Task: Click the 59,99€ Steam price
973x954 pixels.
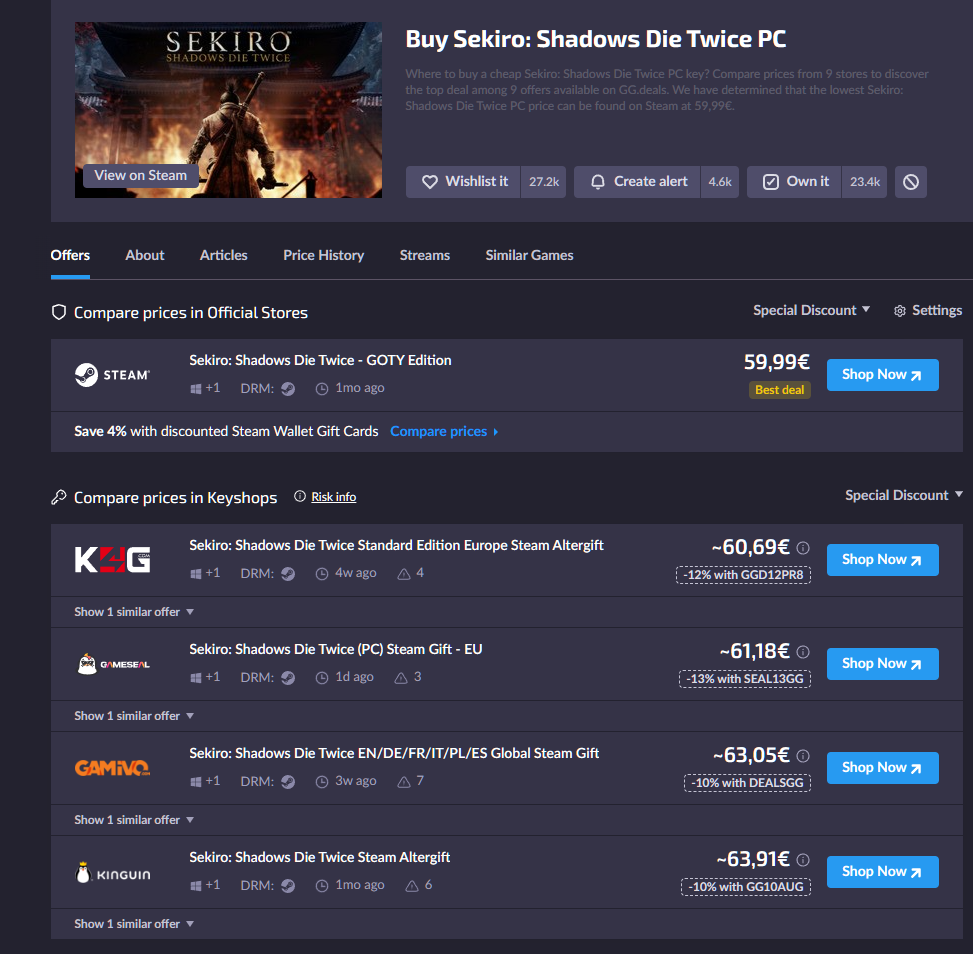Action: pos(777,361)
